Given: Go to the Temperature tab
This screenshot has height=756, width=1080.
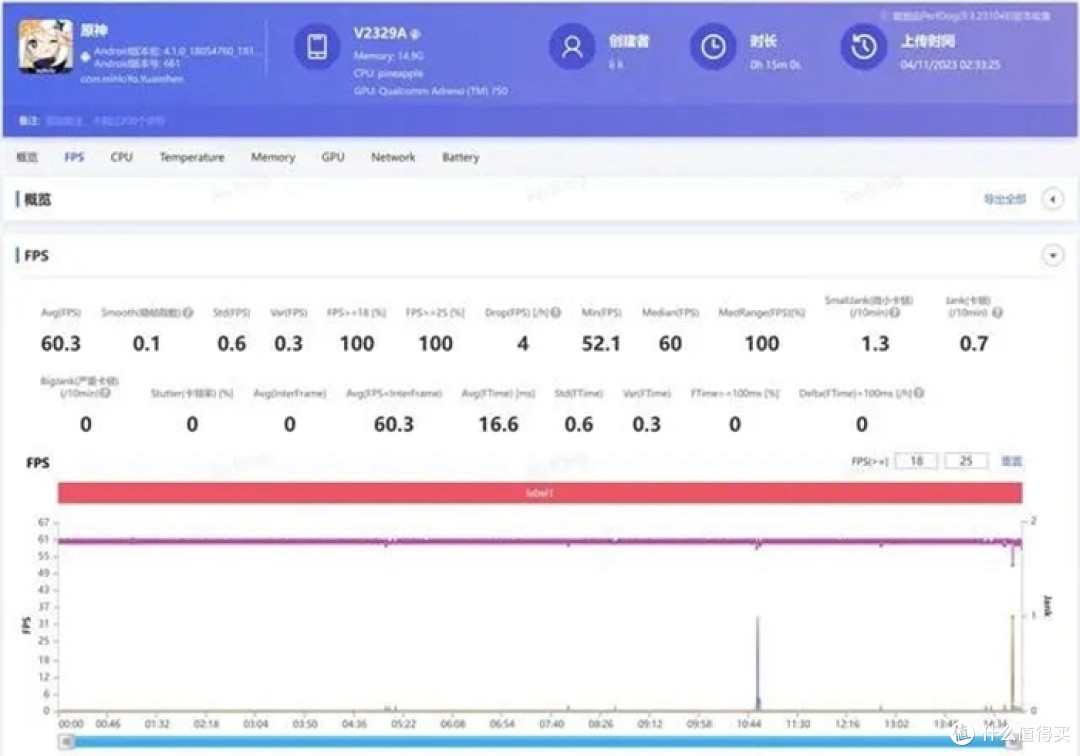Looking at the screenshot, I should point(191,157).
